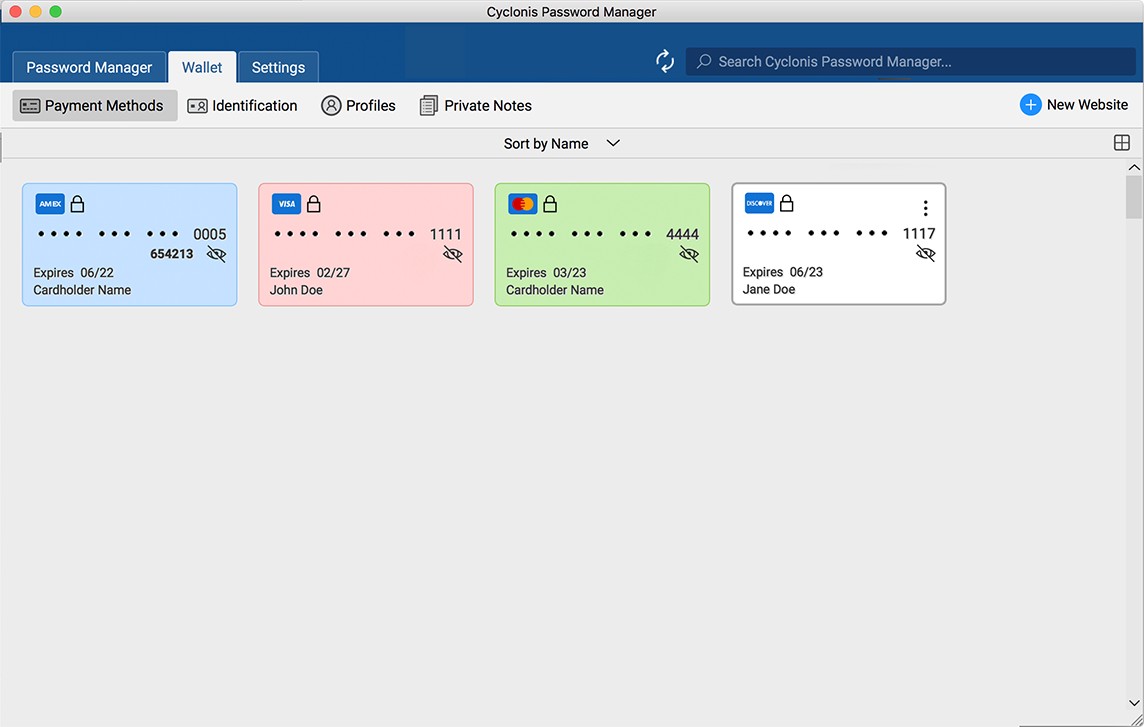Viewport: 1144px width, 727px height.
Task: Toggle visibility of Discover card ending 1117
Action: (x=926, y=254)
